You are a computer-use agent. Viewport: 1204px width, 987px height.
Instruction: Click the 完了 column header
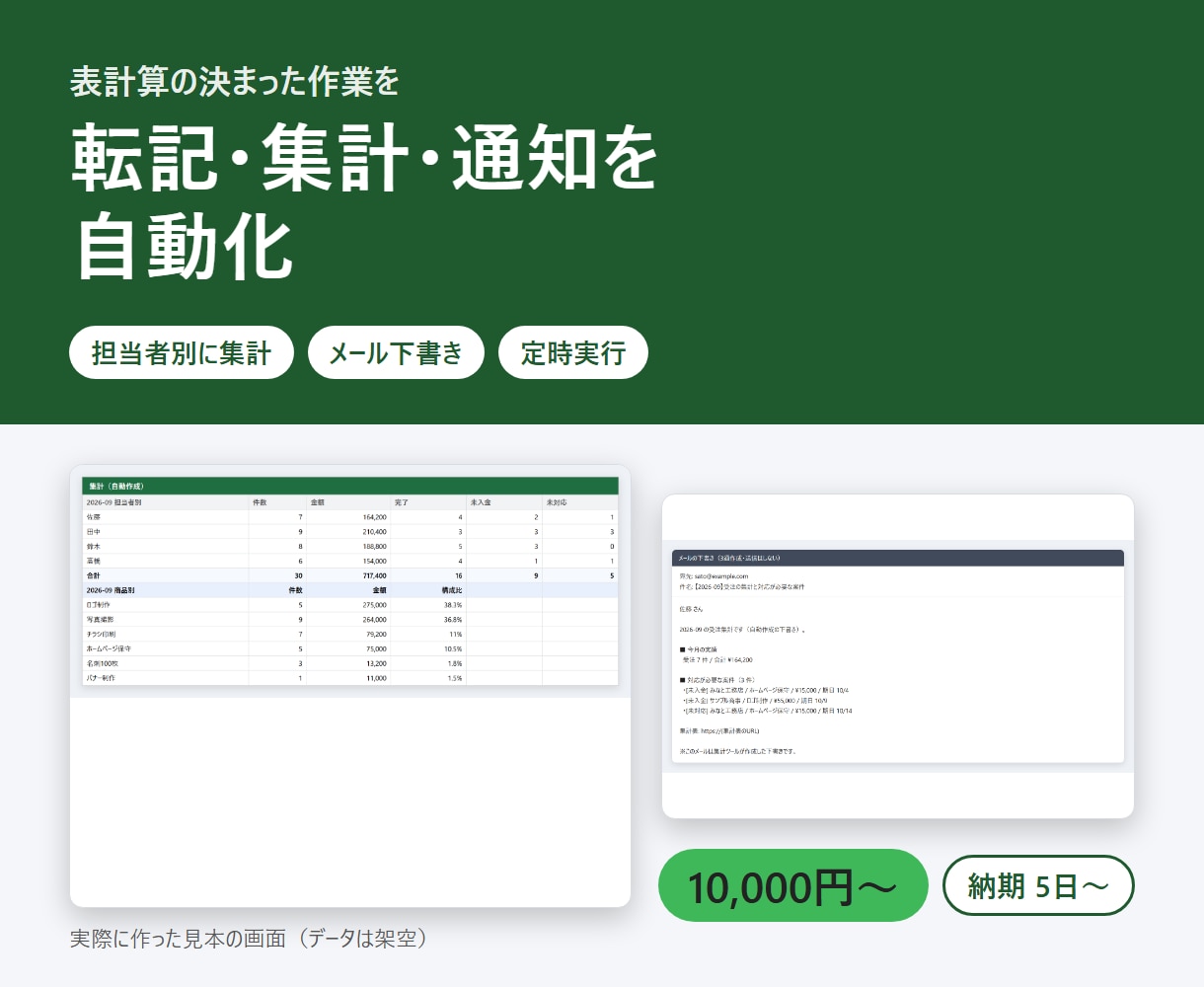[428, 502]
